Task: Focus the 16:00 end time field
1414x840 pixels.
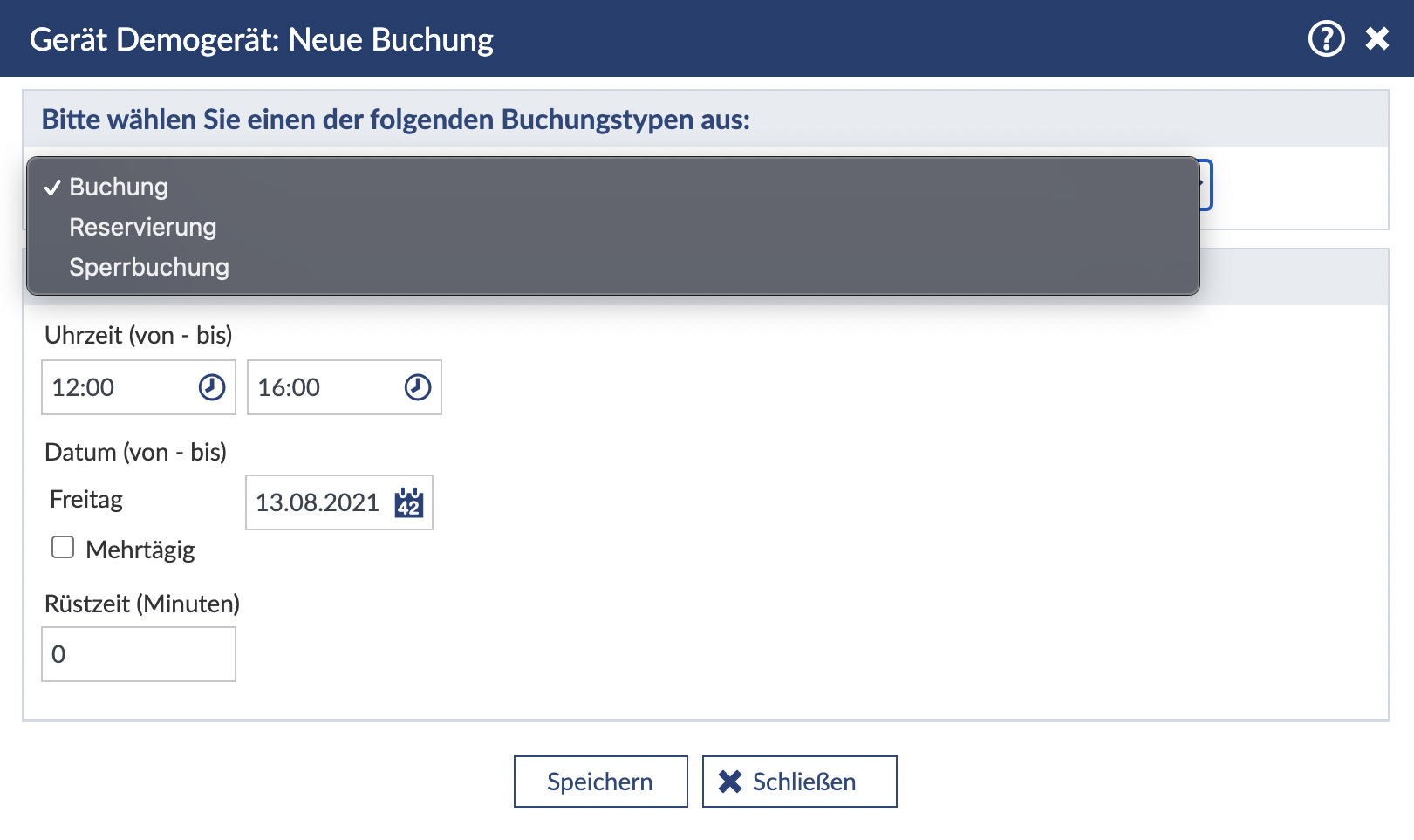Action: (324, 387)
